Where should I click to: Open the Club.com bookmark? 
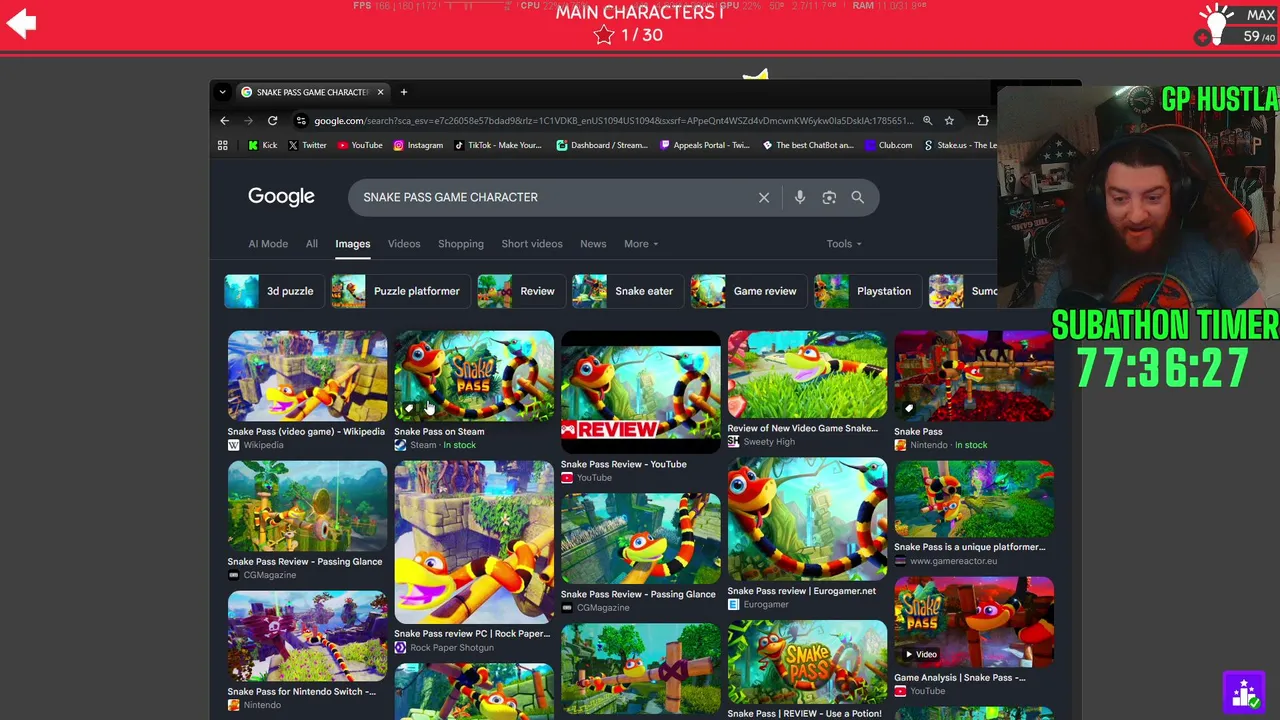[889, 145]
